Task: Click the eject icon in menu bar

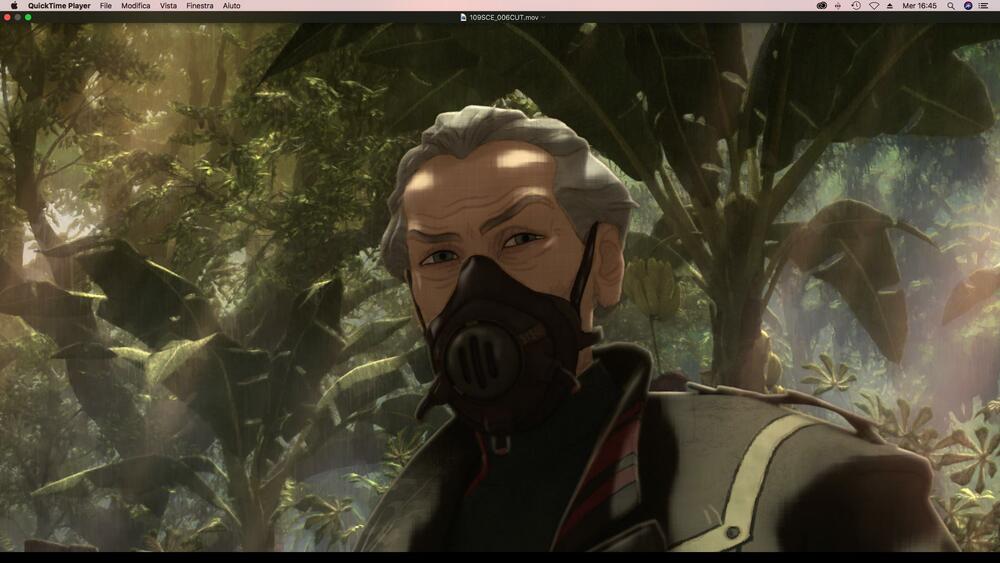Action: [890, 6]
